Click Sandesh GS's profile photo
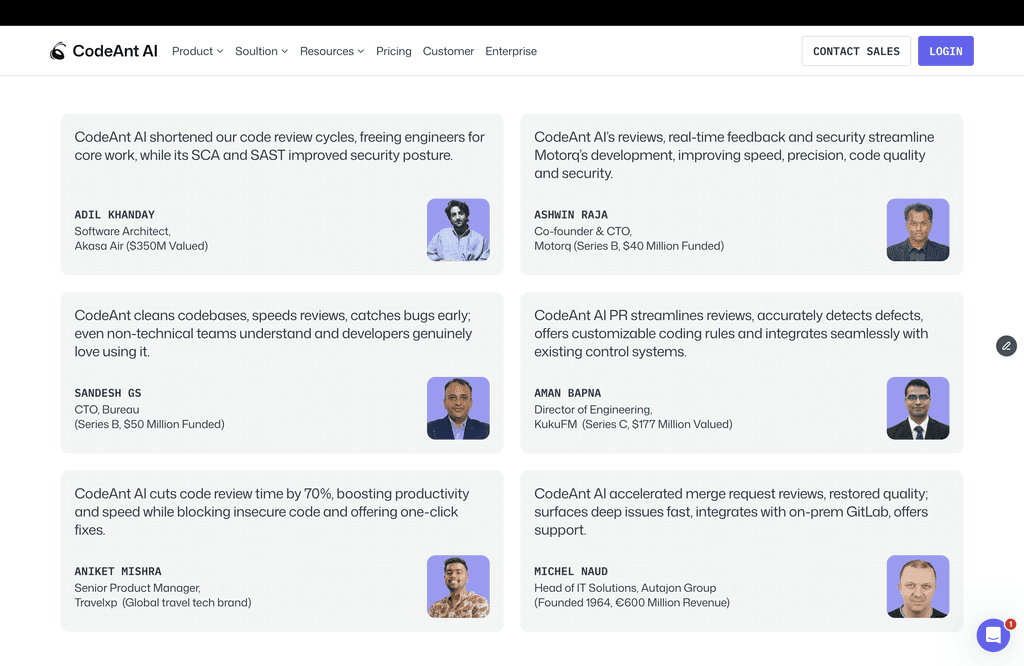This screenshot has height=666, width=1024. pos(458,408)
